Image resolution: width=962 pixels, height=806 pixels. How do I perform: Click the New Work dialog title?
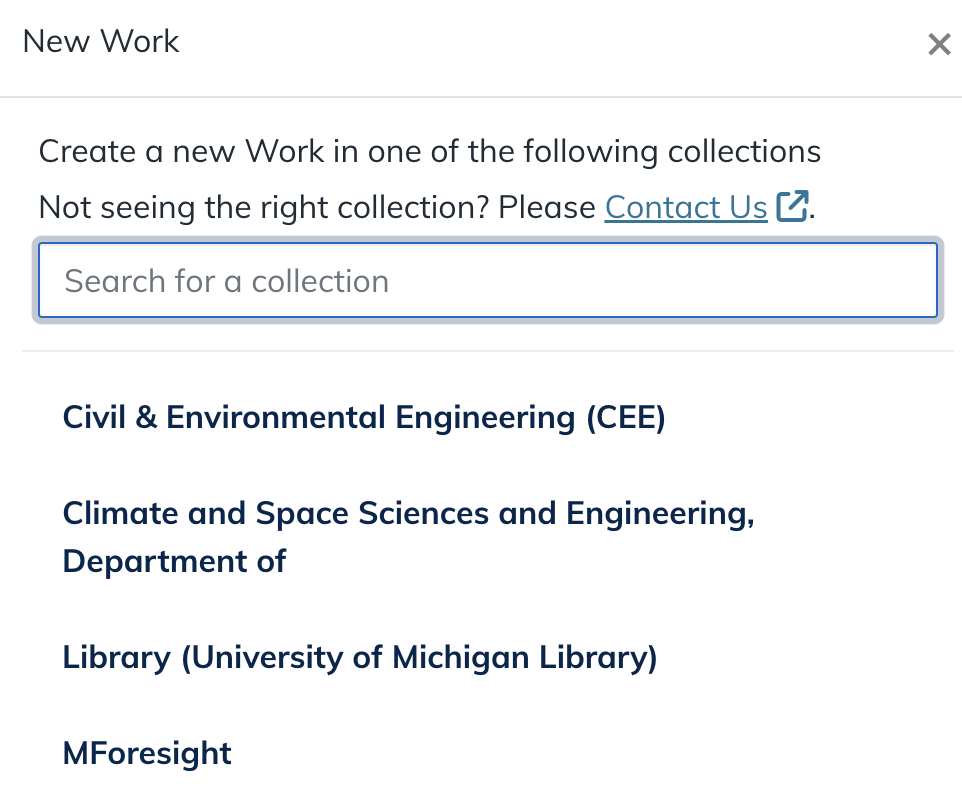click(100, 41)
